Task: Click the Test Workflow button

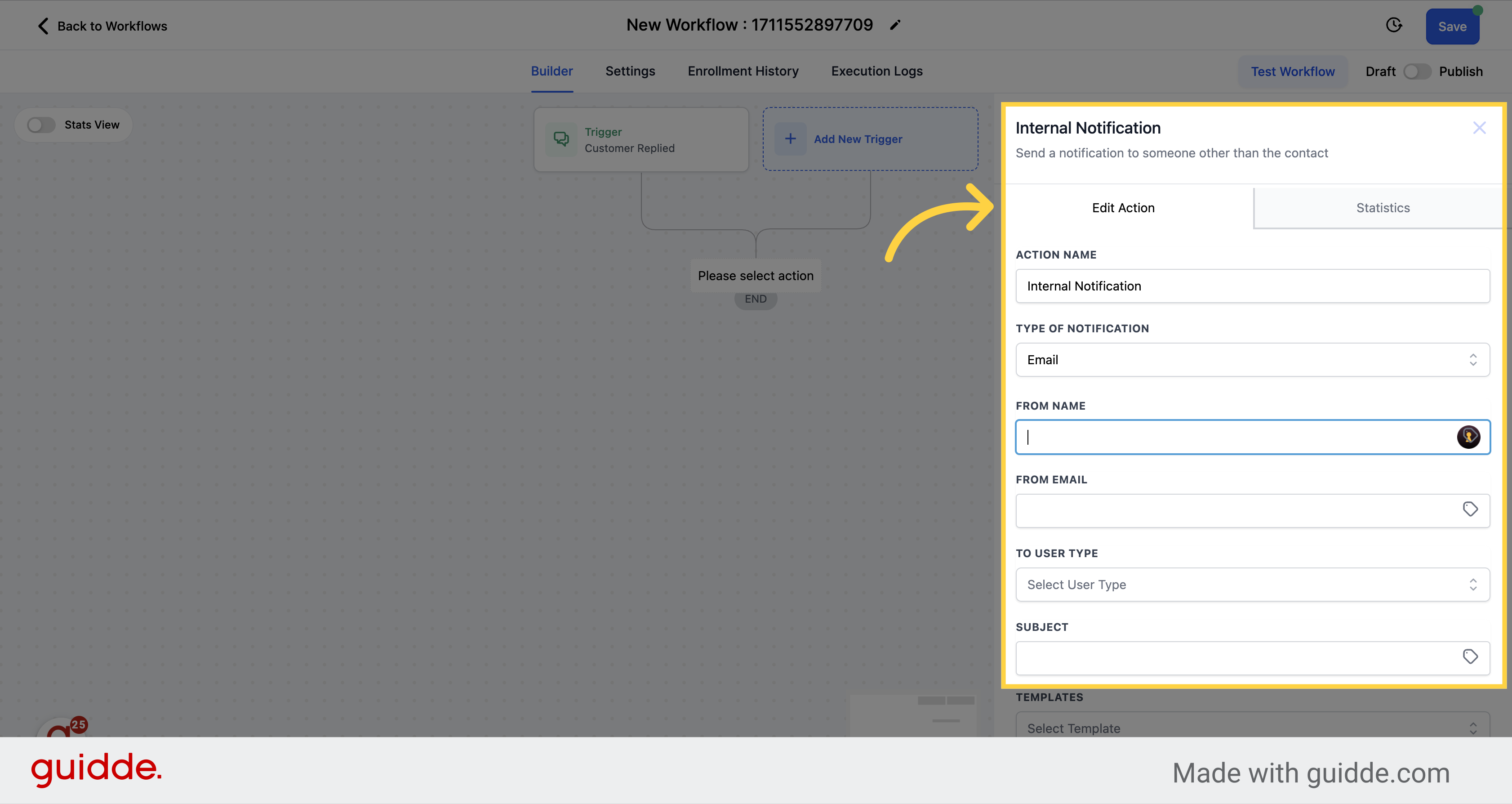Action: (x=1293, y=71)
